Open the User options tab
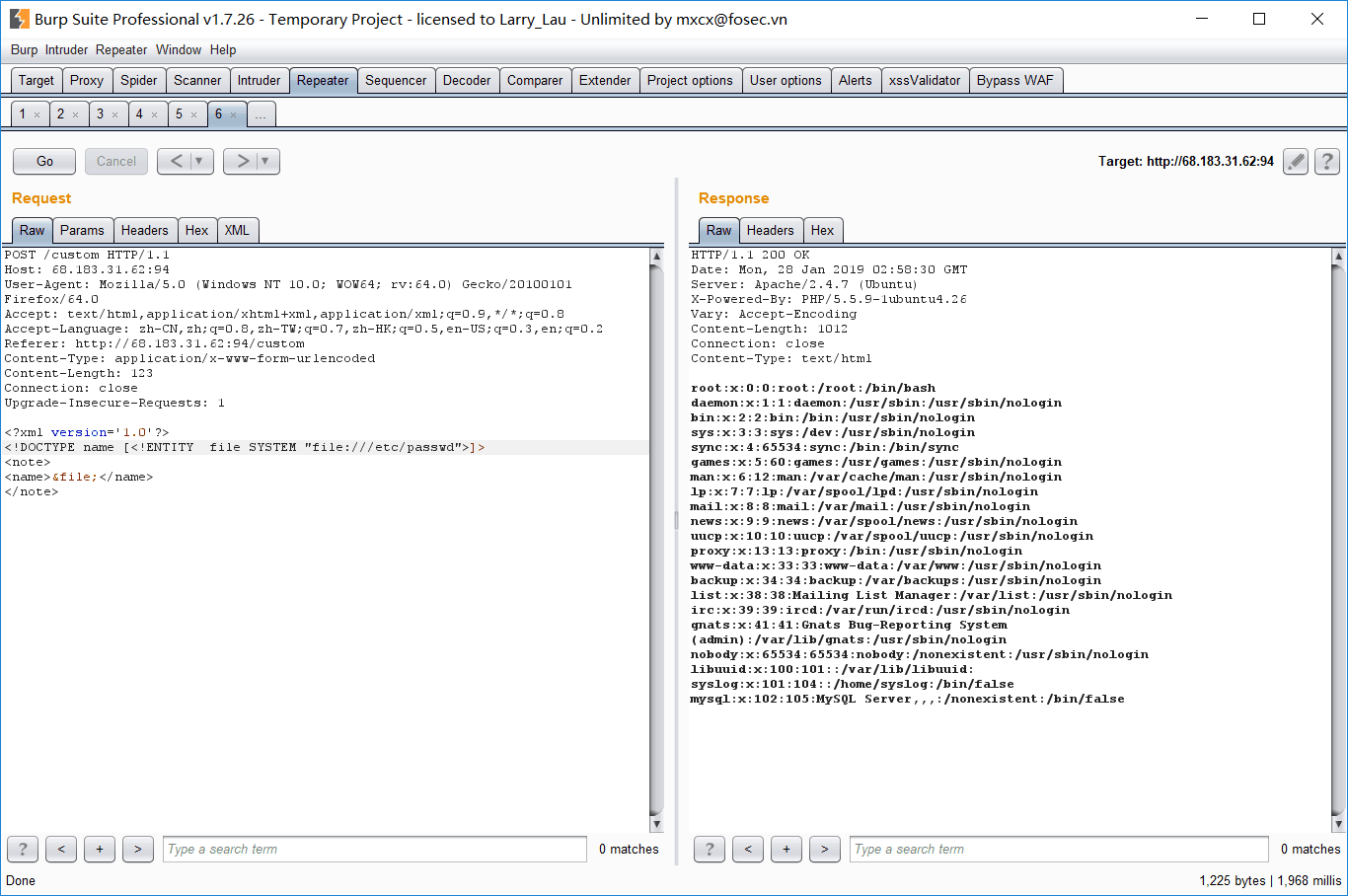The width and height of the screenshot is (1348, 896). tap(786, 81)
